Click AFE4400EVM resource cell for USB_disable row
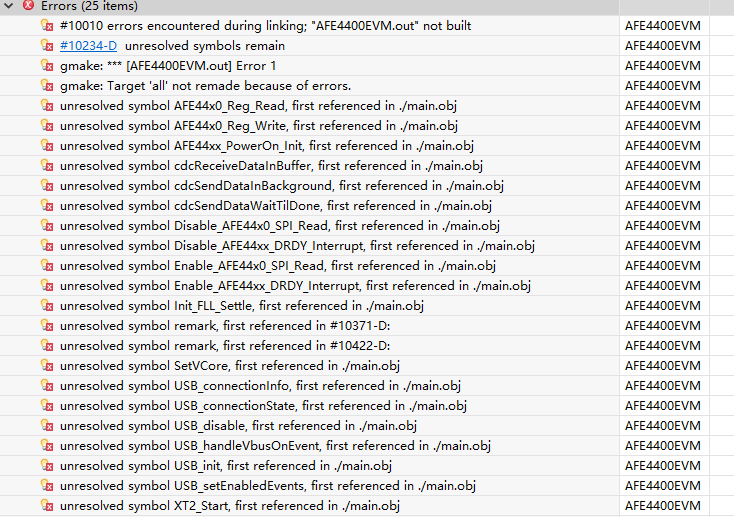 click(662, 425)
